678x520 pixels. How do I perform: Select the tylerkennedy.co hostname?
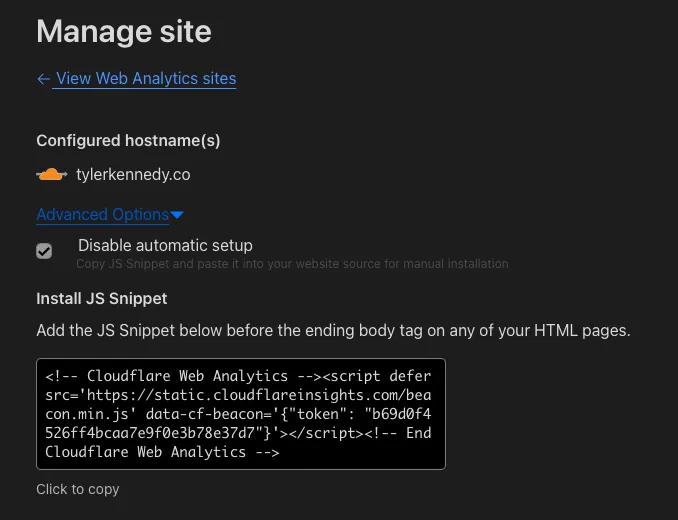(133, 175)
